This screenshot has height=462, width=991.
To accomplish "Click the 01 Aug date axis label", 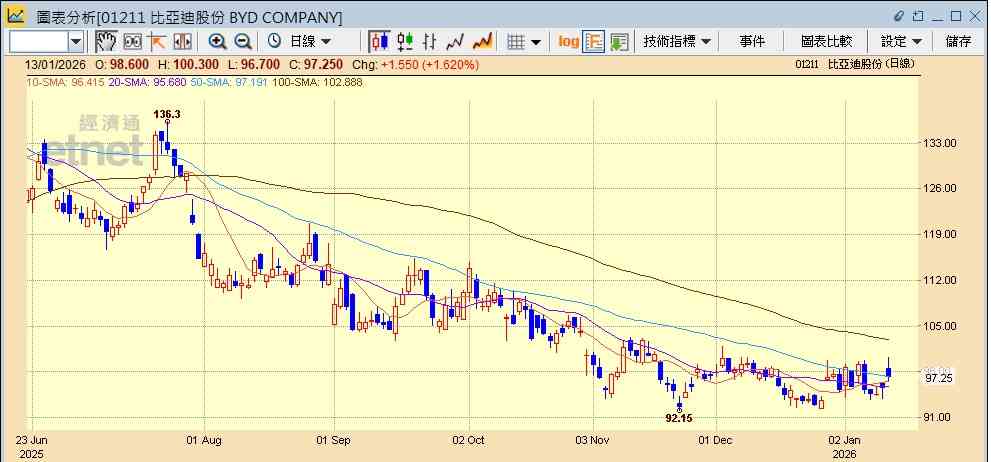I will point(205,440).
